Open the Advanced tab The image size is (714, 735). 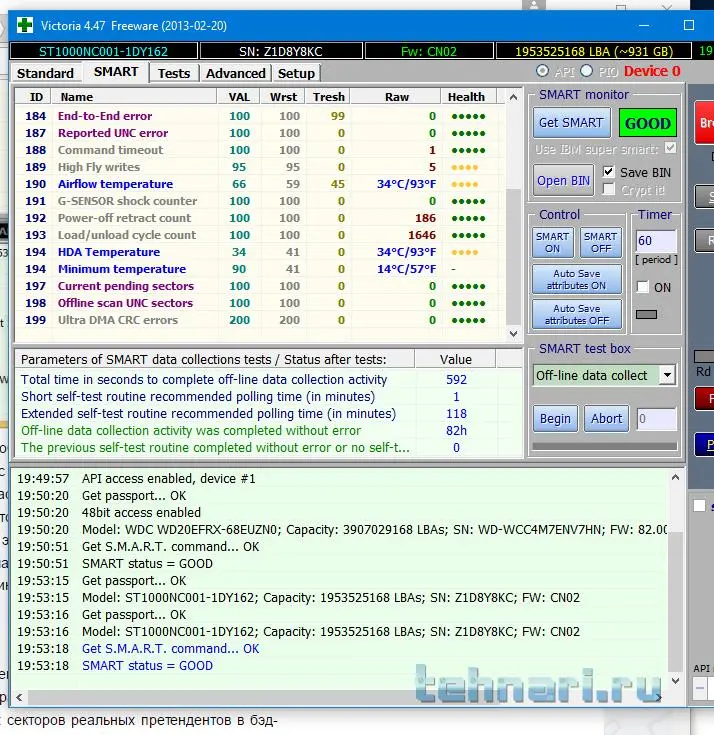[x=236, y=74]
